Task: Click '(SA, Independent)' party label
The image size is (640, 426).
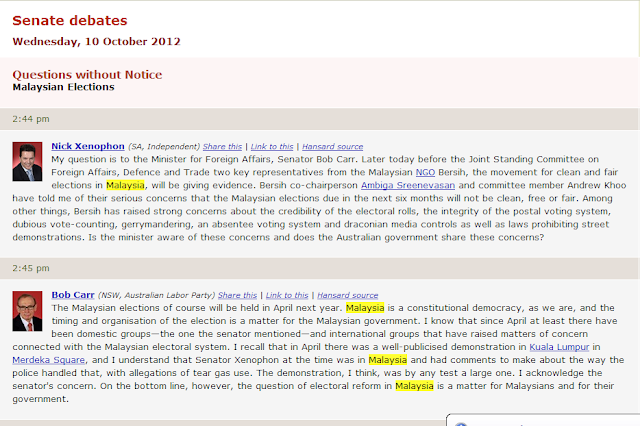Action: (x=164, y=146)
